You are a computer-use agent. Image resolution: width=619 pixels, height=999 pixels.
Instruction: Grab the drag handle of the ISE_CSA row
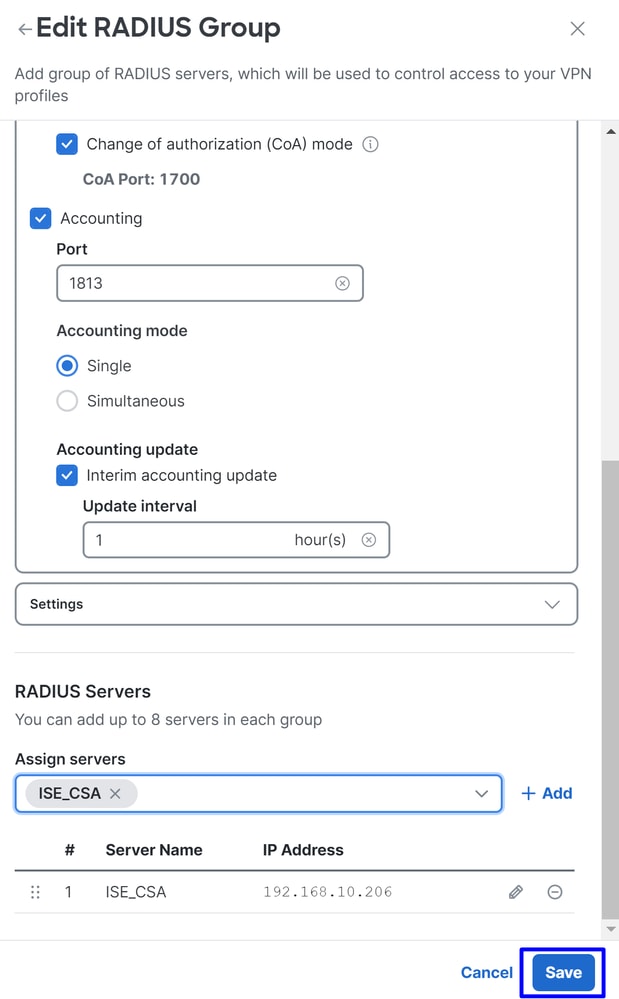(x=35, y=892)
